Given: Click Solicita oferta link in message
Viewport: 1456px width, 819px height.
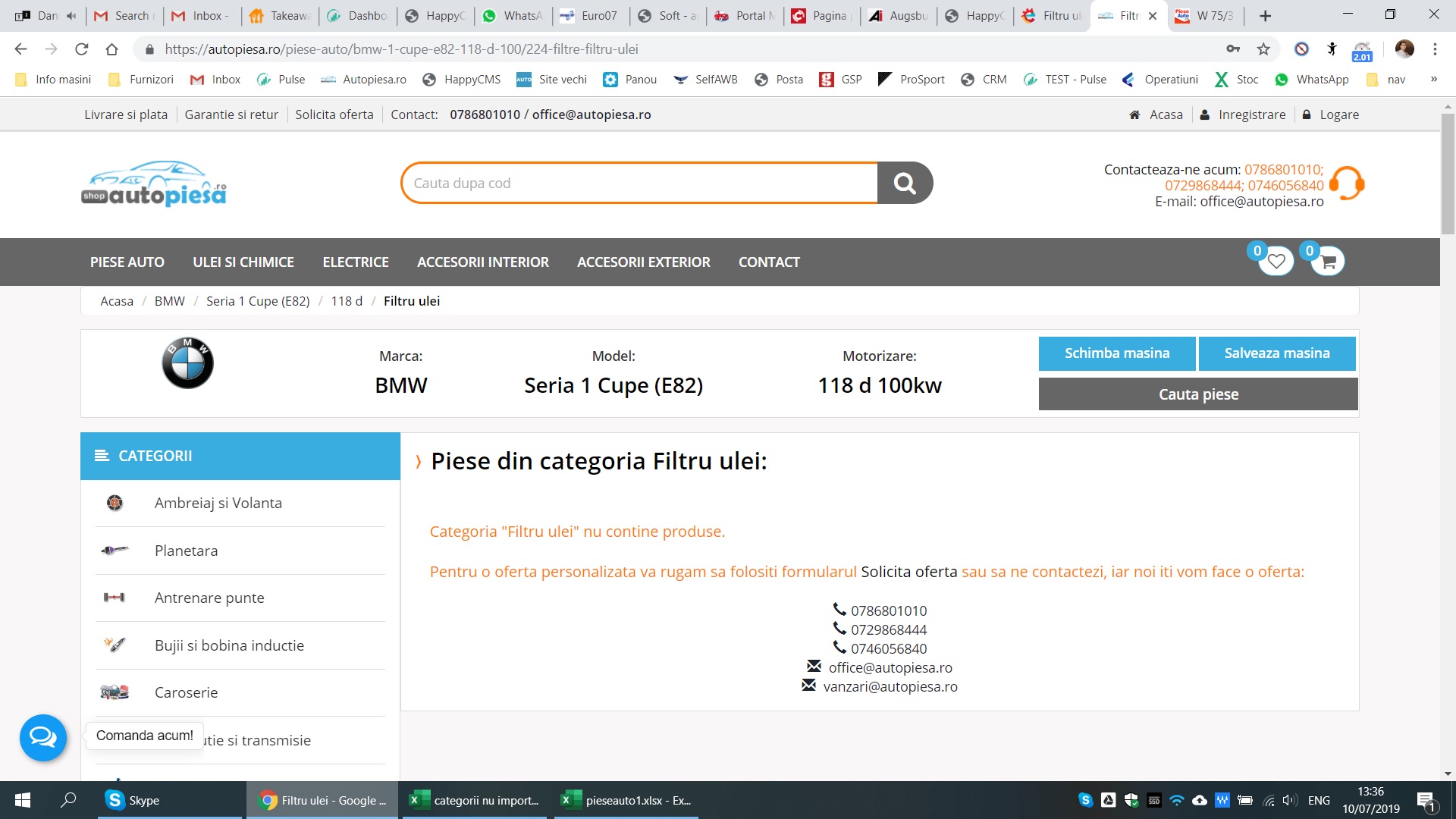Looking at the screenshot, I should [909, 572].
